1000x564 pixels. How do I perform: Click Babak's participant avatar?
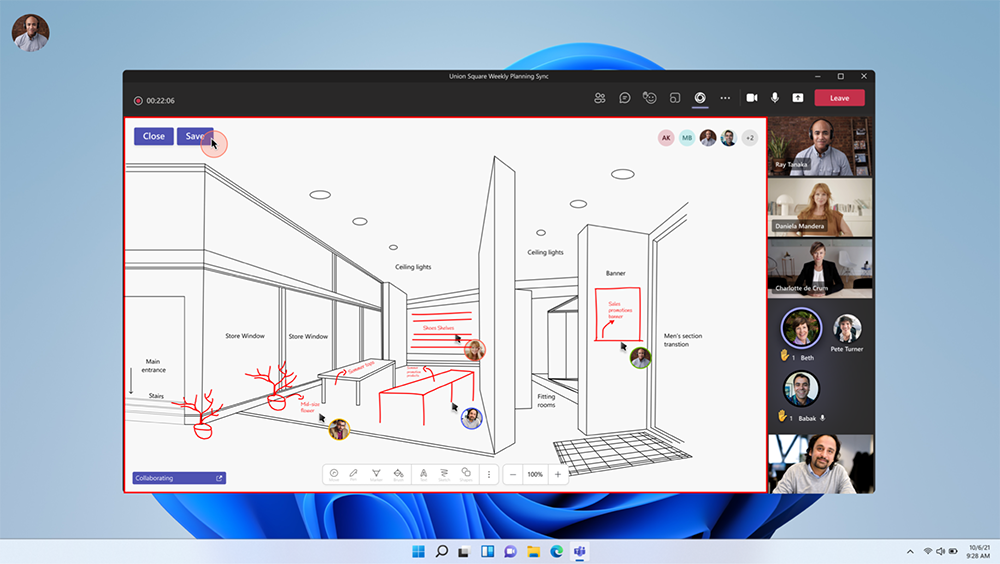pos(801,389)
